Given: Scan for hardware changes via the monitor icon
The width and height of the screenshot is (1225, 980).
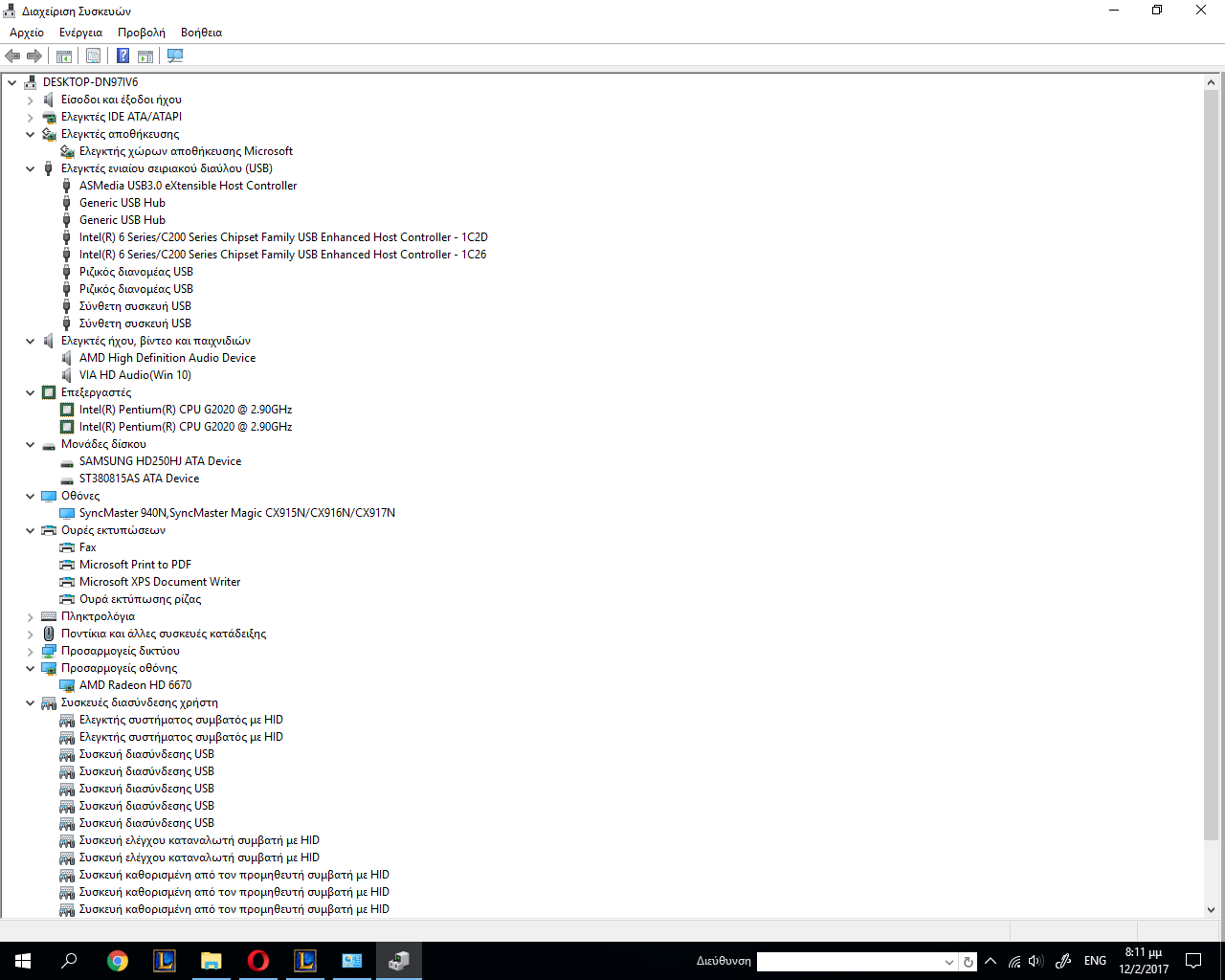Looking at the screenshot, I should click(x=175, y=56).
